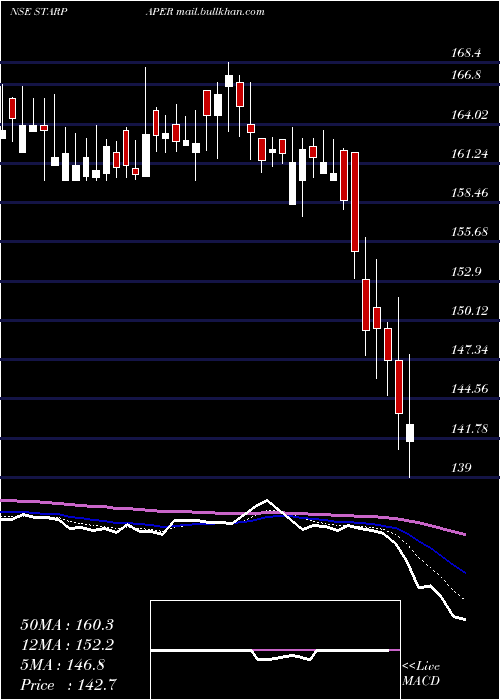Click the 139 price axis label
Viewport: 500px width, 700px height.
coord(462,468)
